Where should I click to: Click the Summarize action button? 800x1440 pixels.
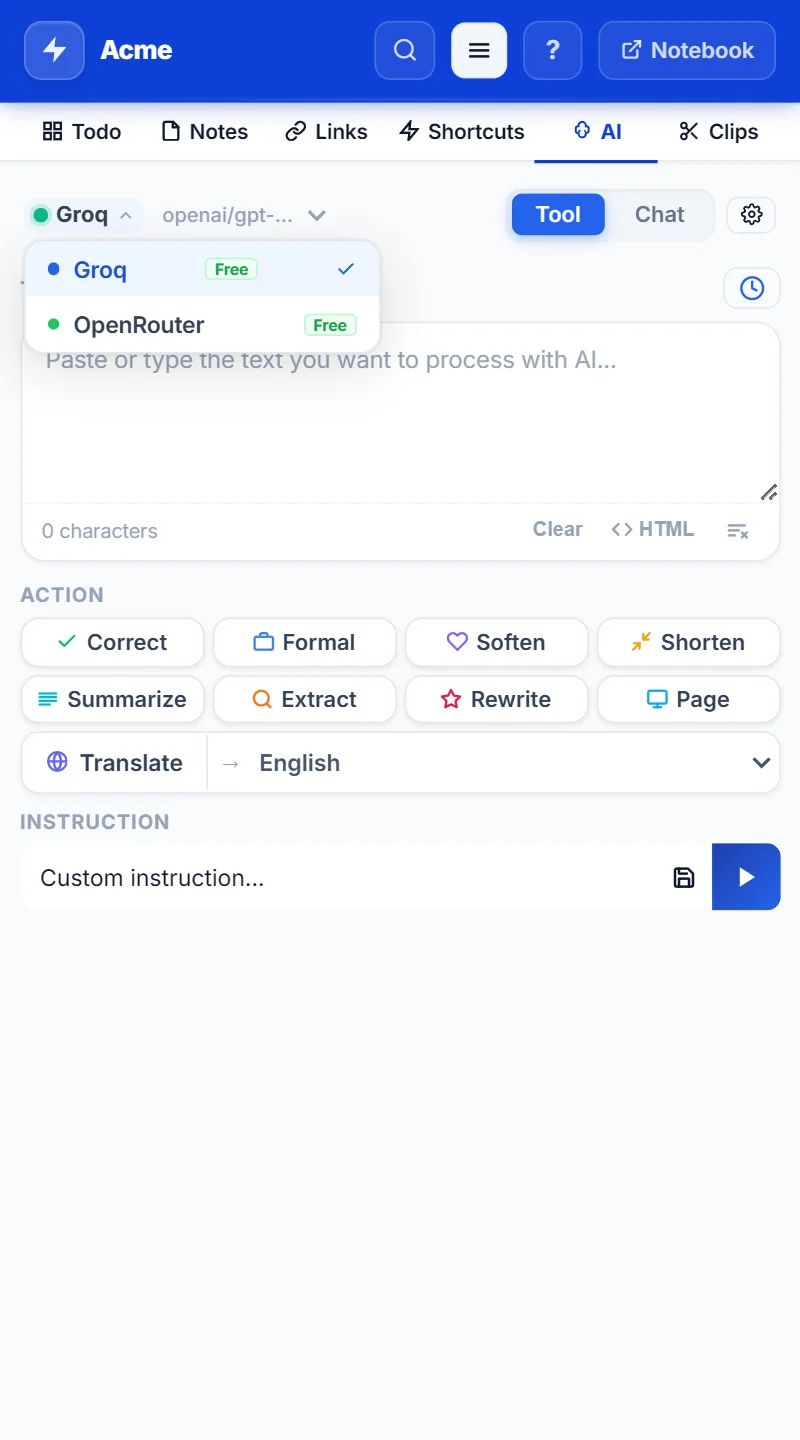pos(113,699)
